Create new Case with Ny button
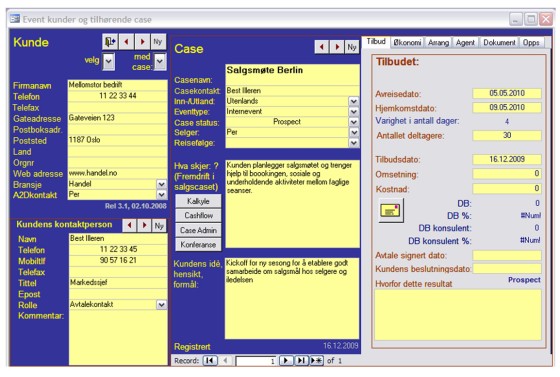 (x=352, y=47)
